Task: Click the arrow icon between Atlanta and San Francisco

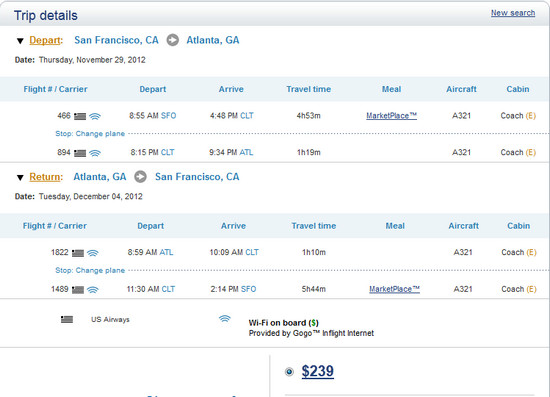Action: [140, 176]
